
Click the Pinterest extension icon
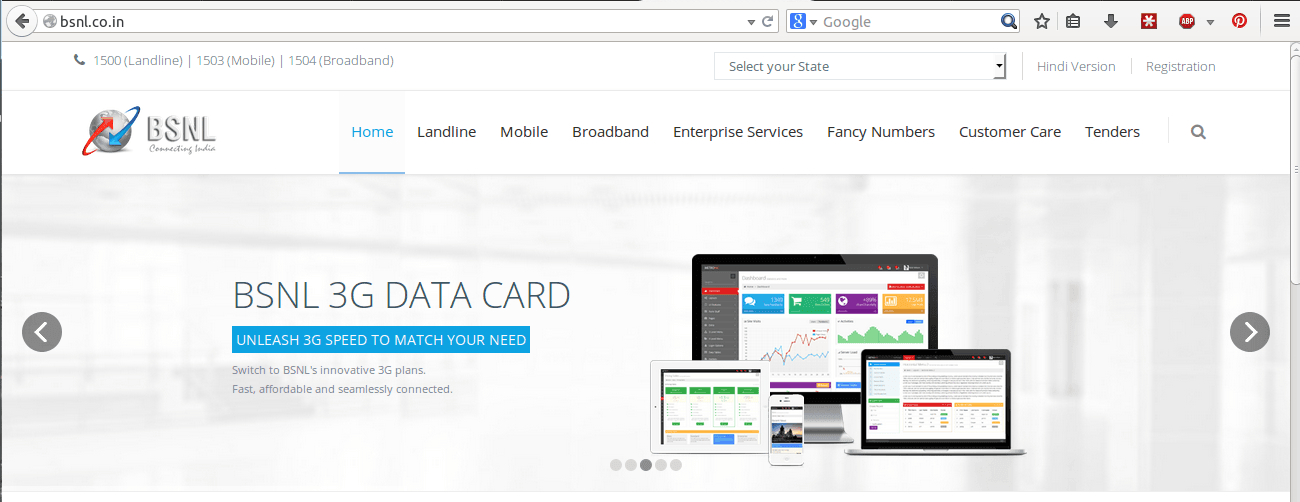click(1239, 21)
